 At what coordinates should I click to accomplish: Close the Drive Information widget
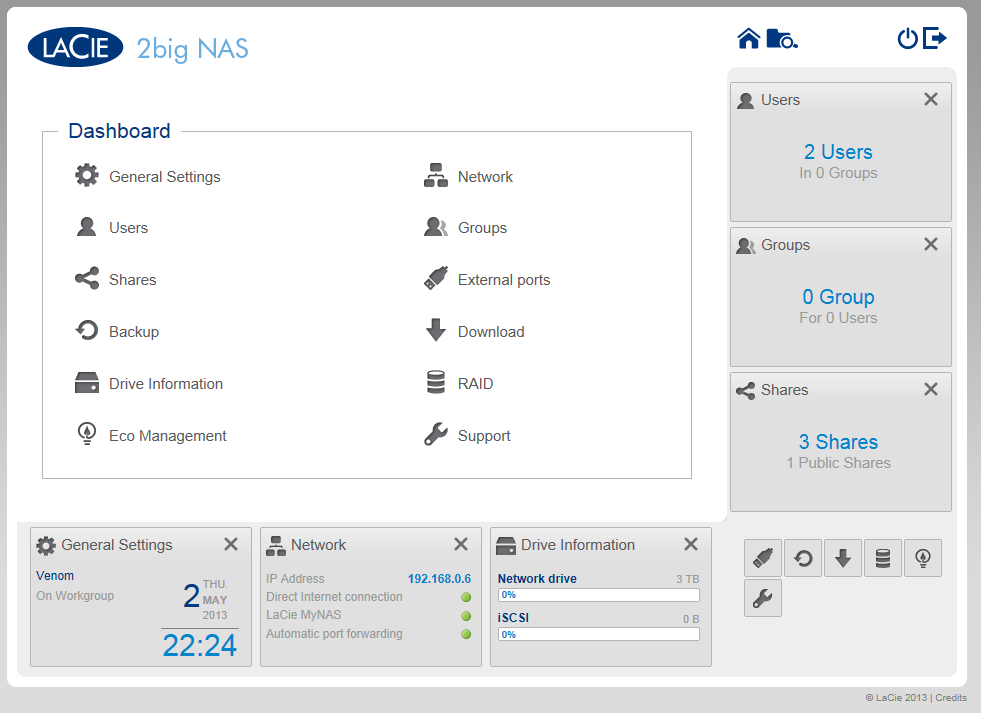point(691,544)
